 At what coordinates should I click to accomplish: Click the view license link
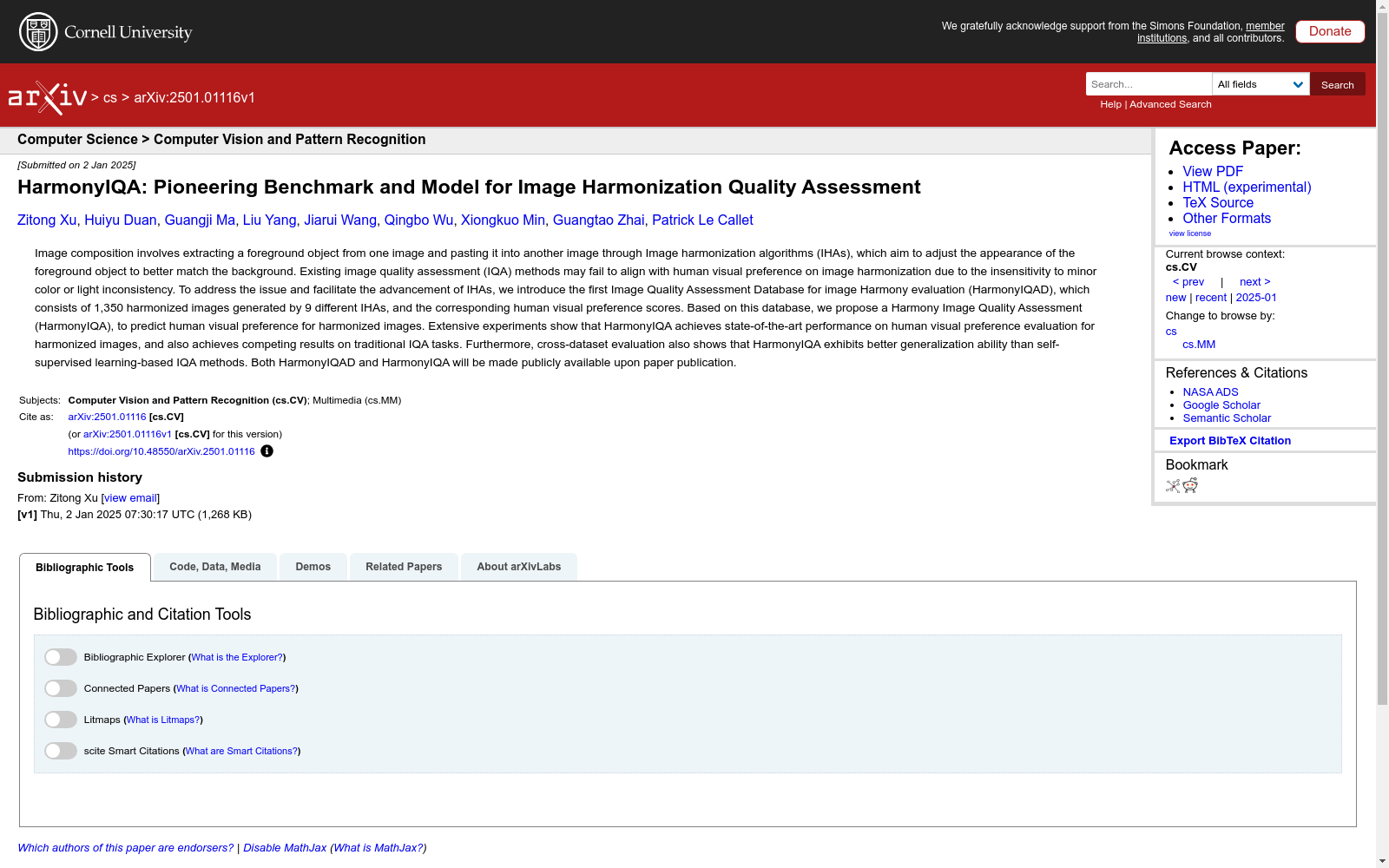click(1190, 233)
